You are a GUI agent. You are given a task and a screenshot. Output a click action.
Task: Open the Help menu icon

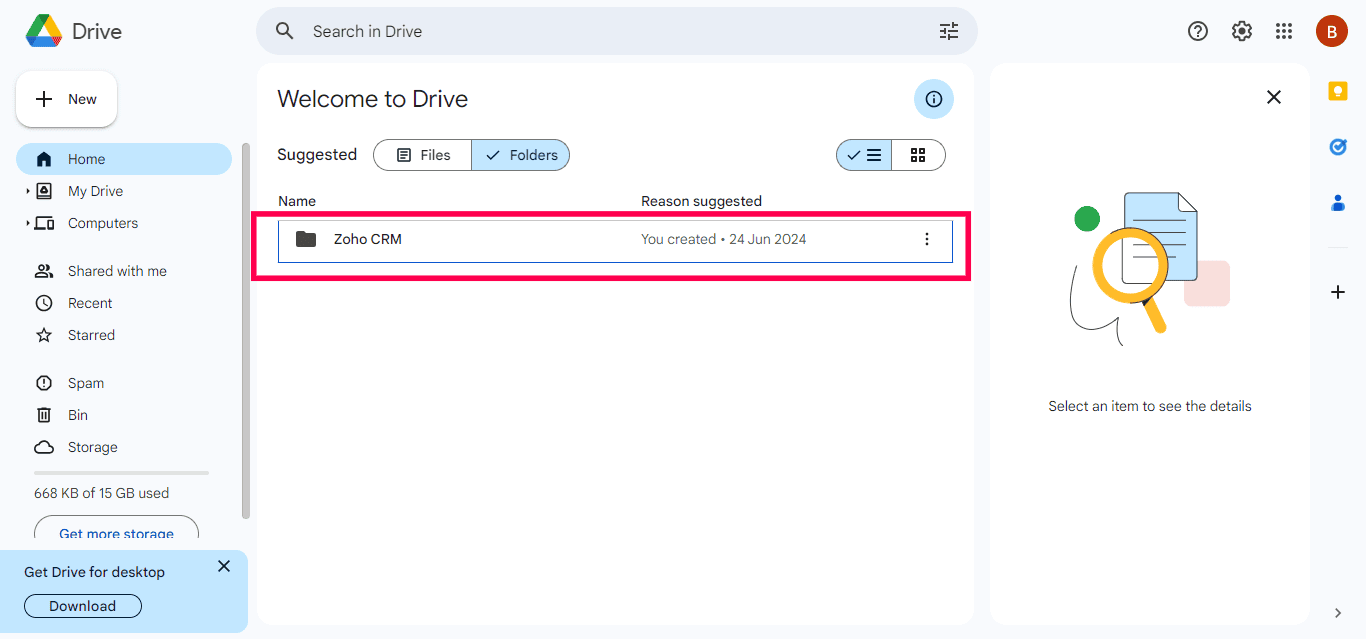tap(1198, 31)
